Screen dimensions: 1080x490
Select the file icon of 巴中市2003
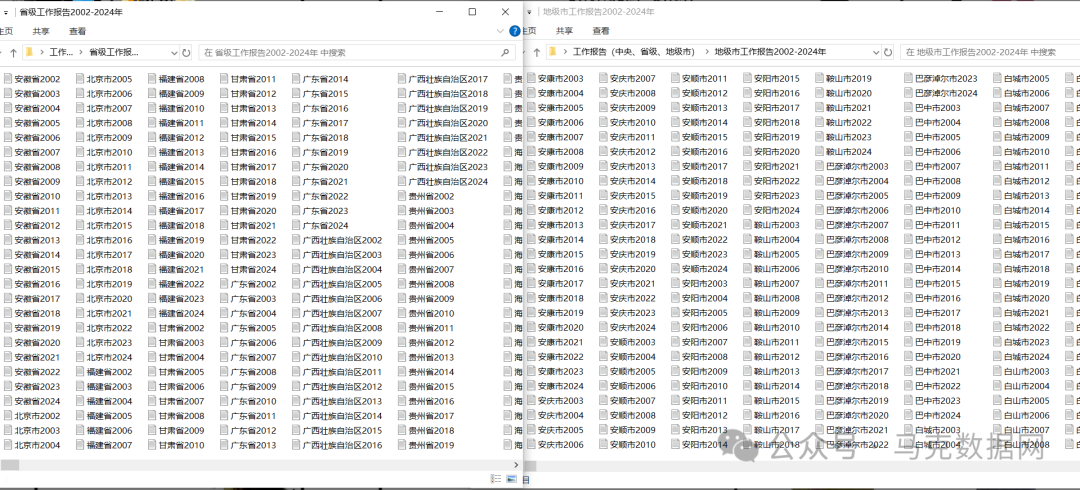point(908,108)
